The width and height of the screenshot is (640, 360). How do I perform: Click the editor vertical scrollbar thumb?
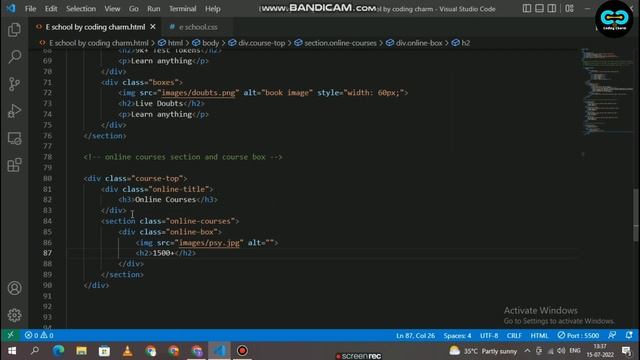click(636, 215)
